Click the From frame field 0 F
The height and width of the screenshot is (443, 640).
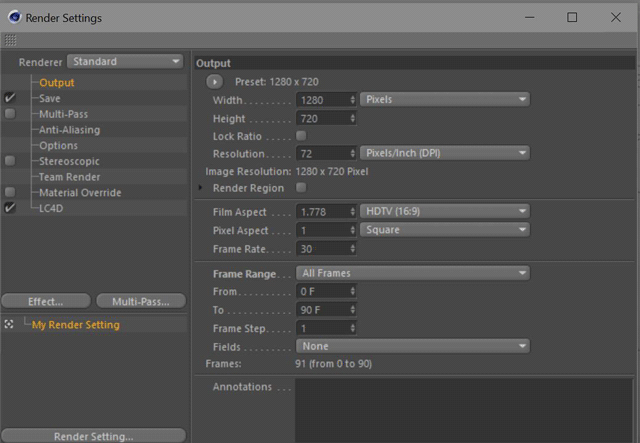click(322, 291)
